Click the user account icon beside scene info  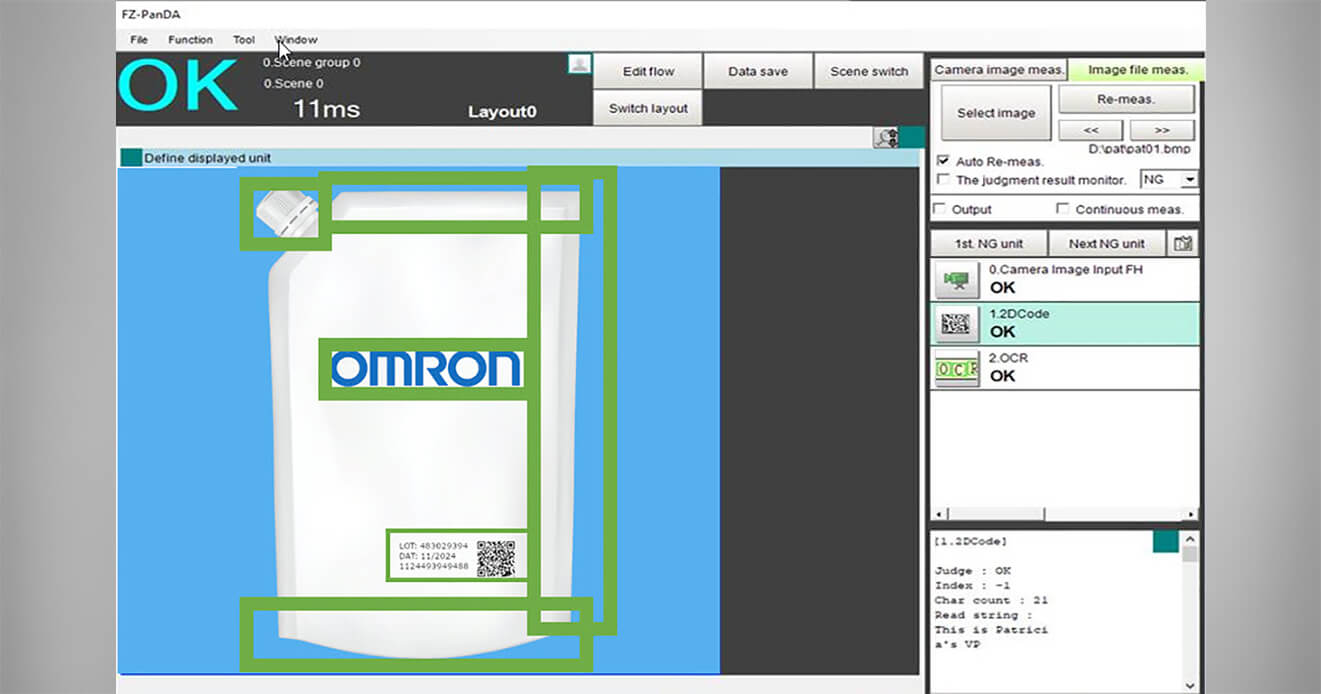tap(579, 64)
